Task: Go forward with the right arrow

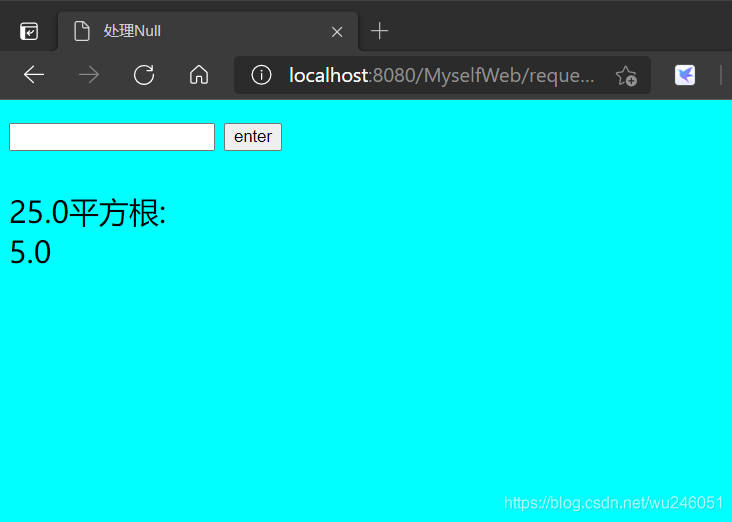Action: (x=89, y=75)
